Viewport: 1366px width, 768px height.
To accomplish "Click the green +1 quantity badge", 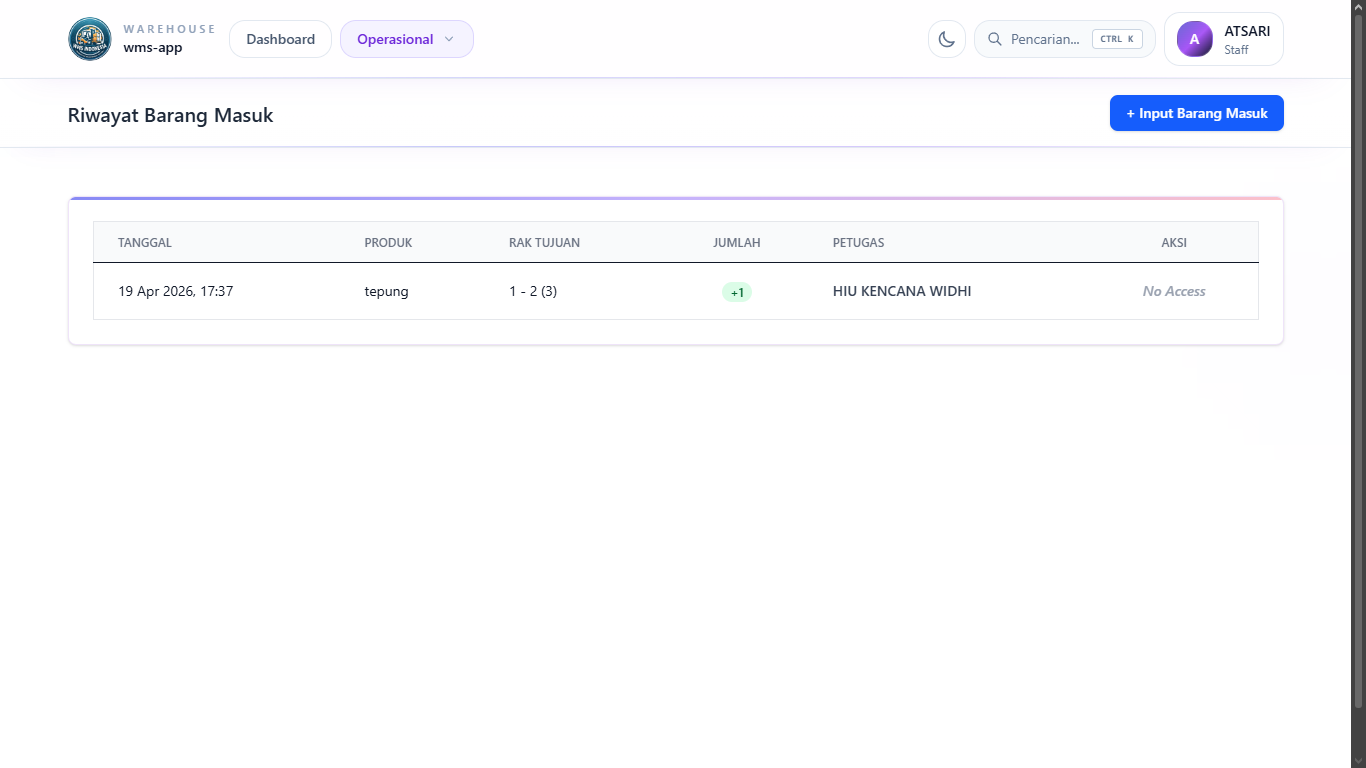I will point(737,292).
